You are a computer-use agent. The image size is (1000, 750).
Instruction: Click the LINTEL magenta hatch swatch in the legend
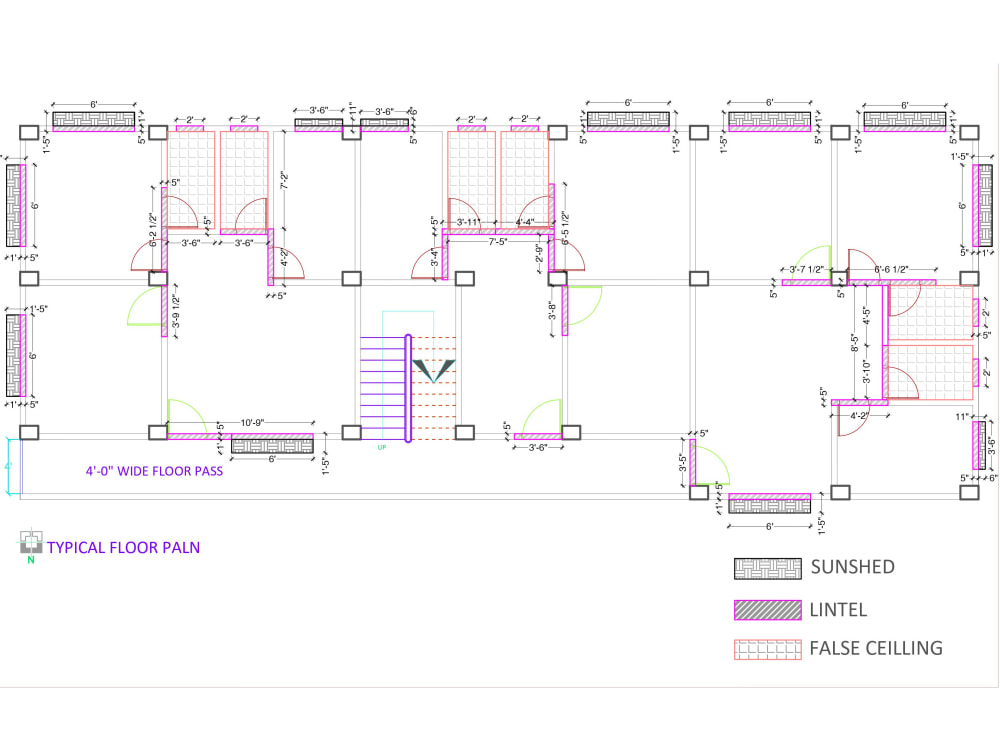pyautogui.click(x=766, y=610)
